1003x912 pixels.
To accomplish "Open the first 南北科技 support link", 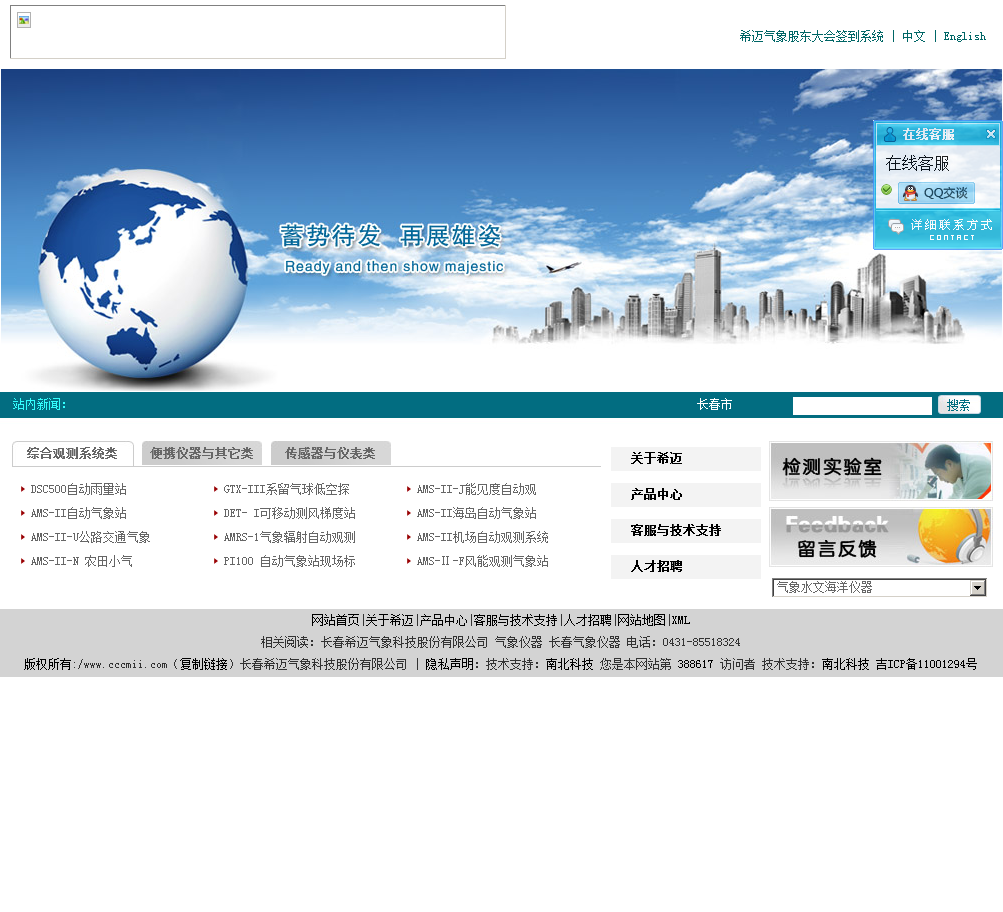I will coord(569,664).
